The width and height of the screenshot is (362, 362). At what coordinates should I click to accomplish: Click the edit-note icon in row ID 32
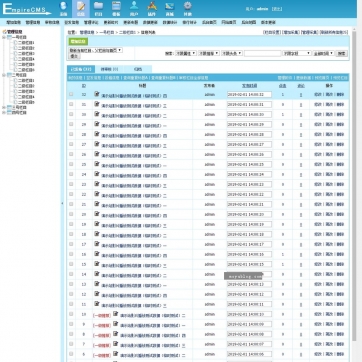(x=97, y=94)
